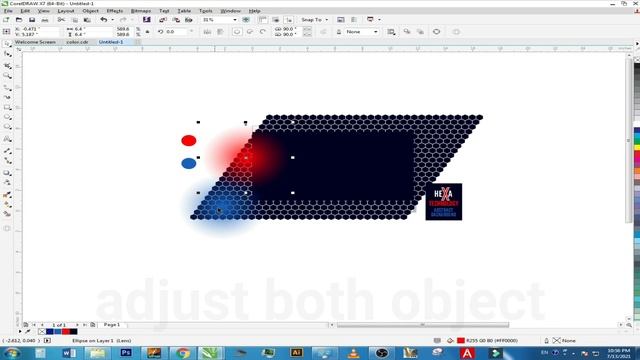Open the Layout menu
640x360 pixels.
click(x=66, y=11)
